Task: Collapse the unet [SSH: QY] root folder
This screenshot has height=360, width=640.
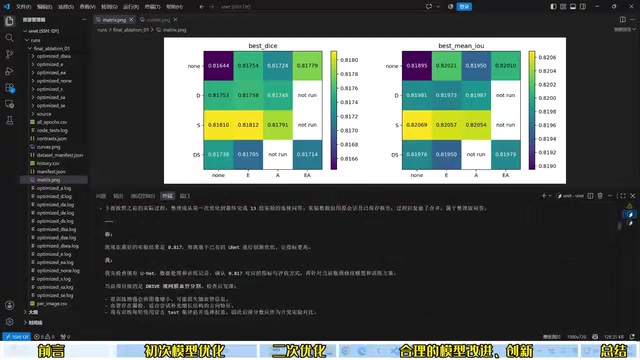Action: point(41,31)
